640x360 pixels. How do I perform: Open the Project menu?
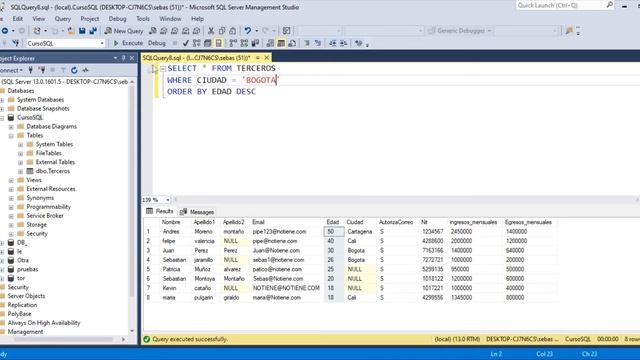[x=90, y=19]
